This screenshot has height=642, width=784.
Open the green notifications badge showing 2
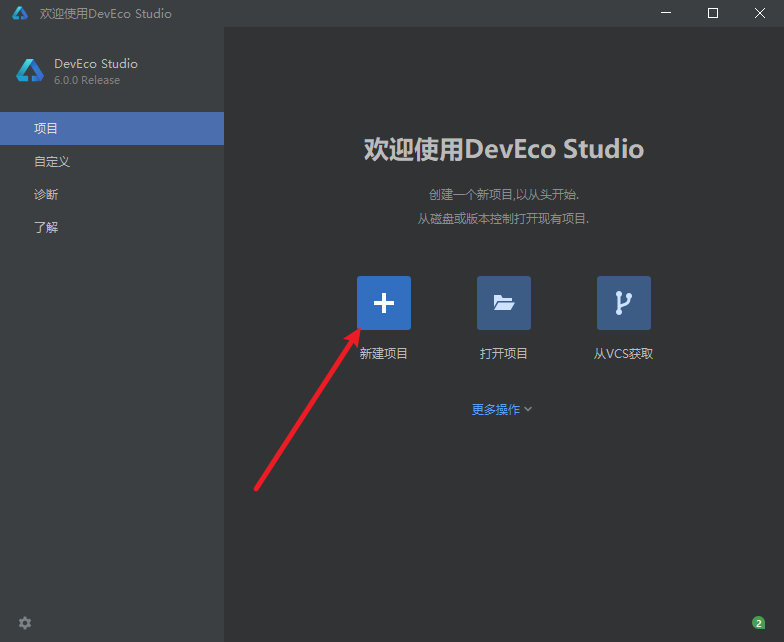[x=758, y=622]
